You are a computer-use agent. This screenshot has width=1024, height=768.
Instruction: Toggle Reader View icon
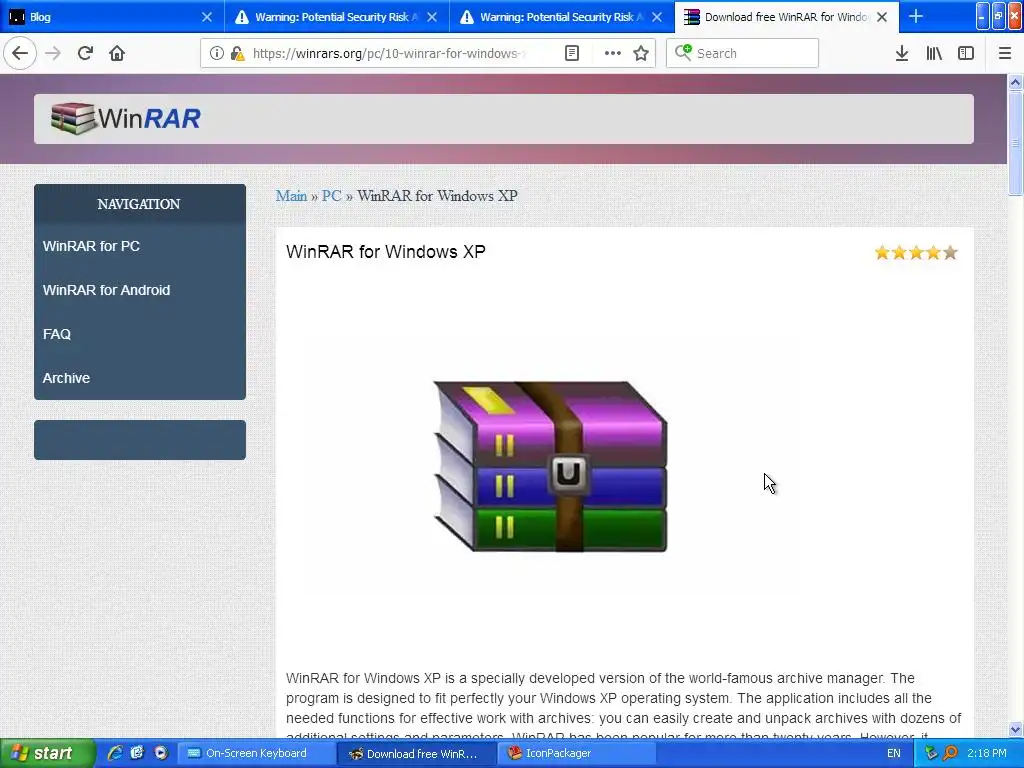coord(571,54)
